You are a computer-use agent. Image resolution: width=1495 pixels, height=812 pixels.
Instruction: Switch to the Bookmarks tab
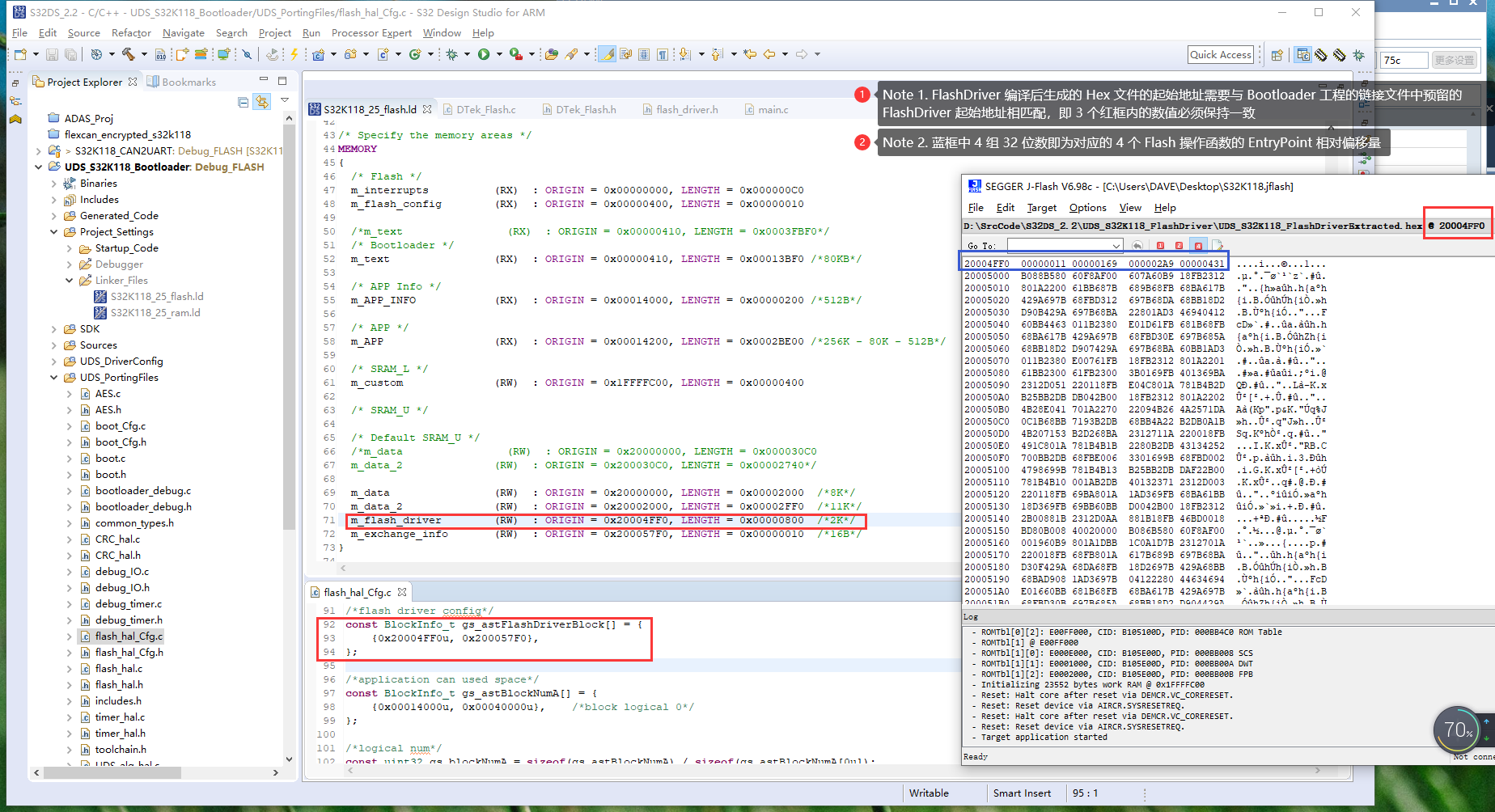click(182, 82)
